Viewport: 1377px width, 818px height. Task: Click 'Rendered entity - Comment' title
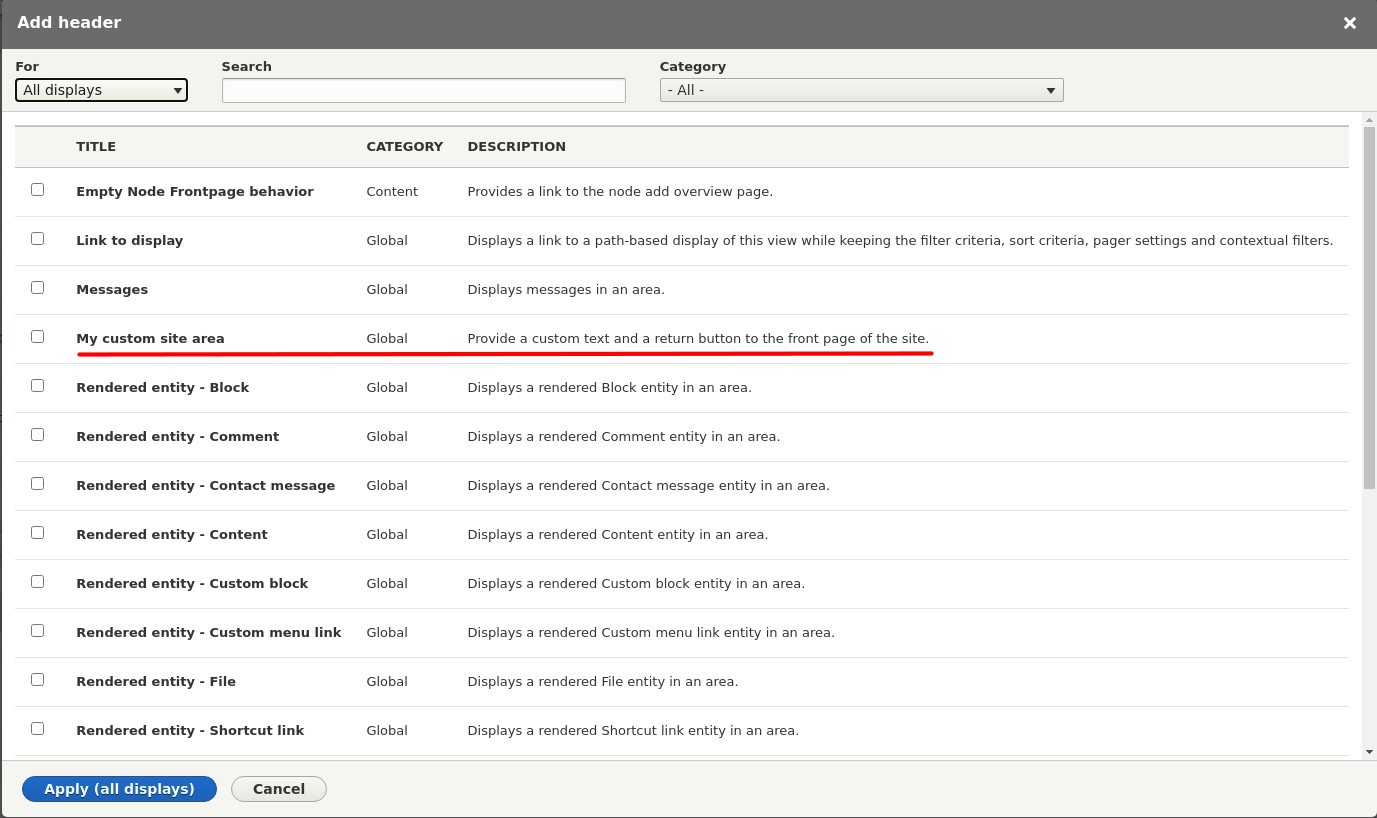coord(178,437)
